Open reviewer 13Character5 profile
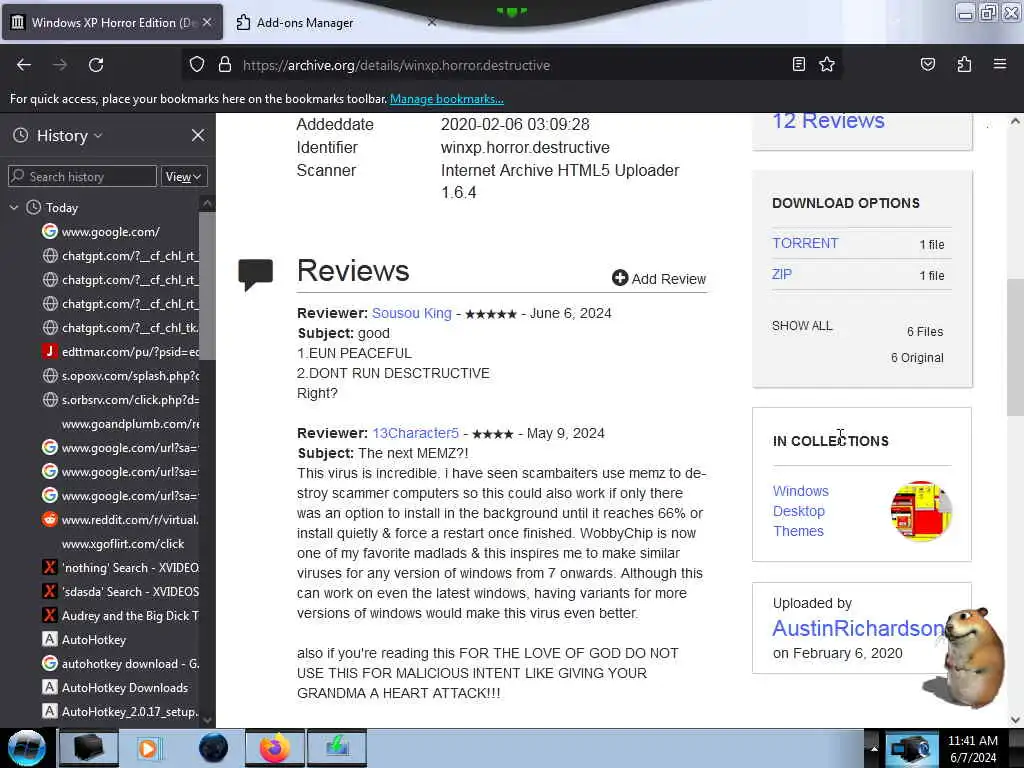1024x768 pixels. [415, 434]
